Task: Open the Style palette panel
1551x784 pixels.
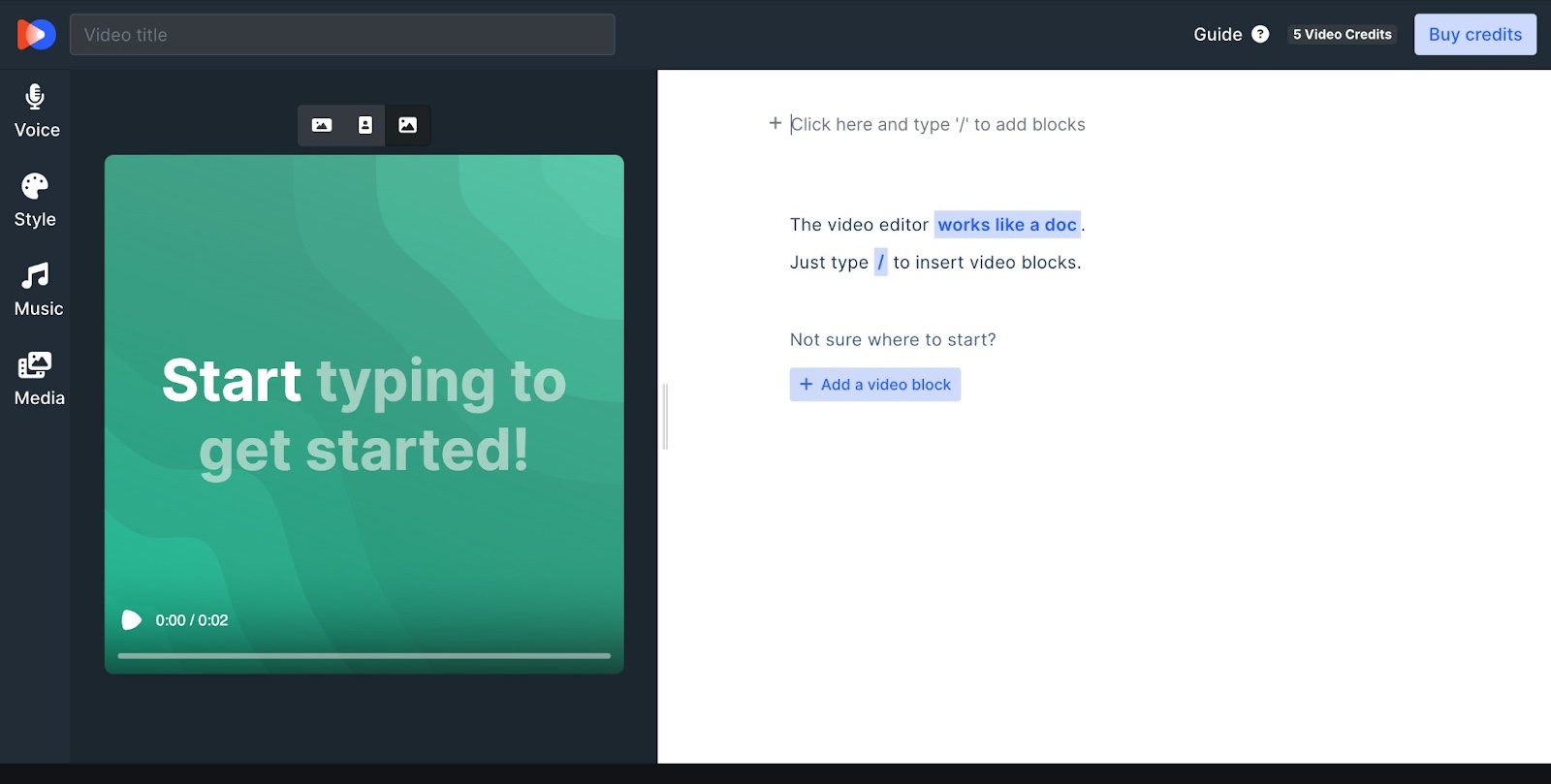Action: [x=35, y=201]
